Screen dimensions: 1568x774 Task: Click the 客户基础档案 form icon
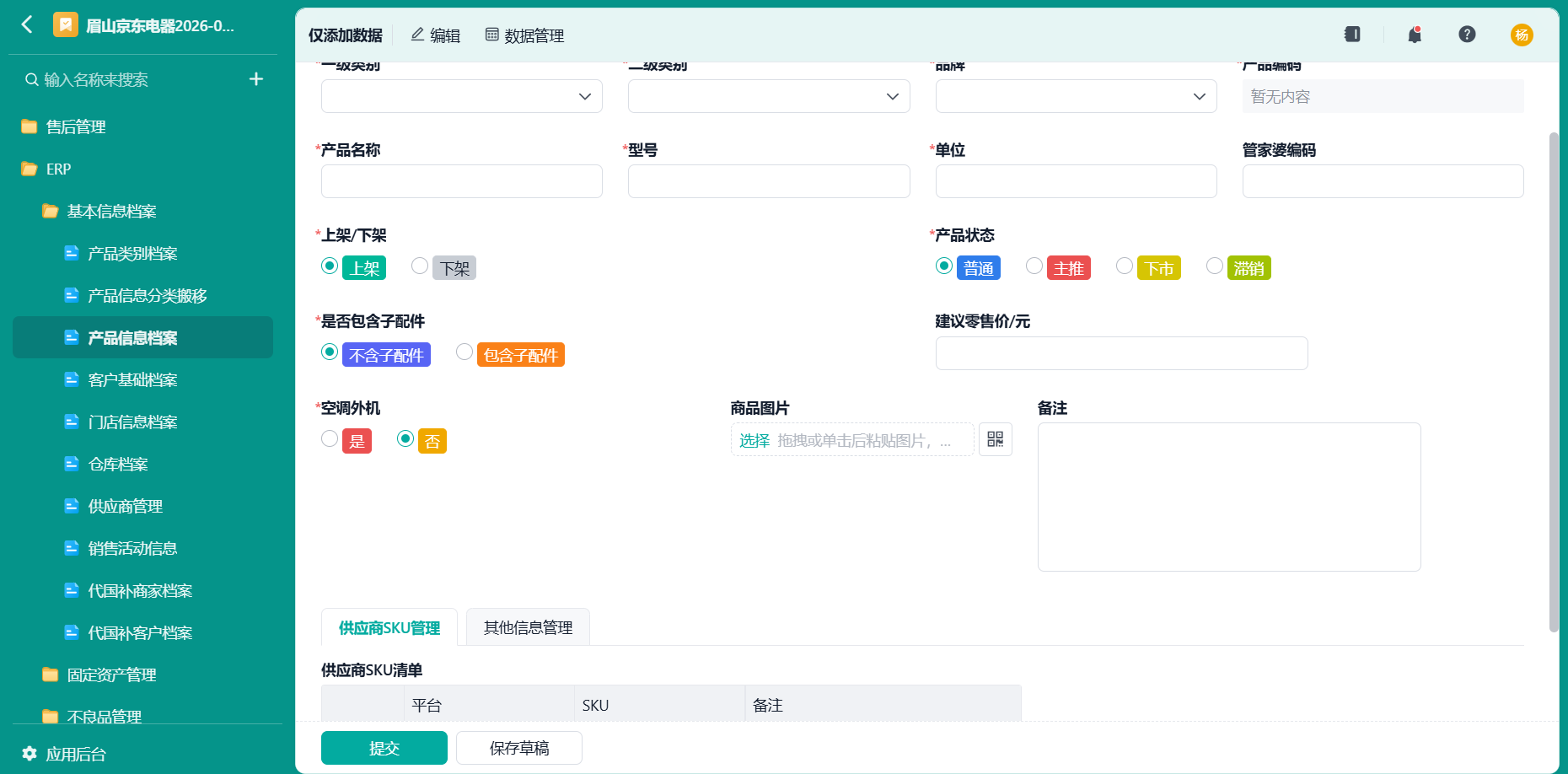[x=72, y=379]
